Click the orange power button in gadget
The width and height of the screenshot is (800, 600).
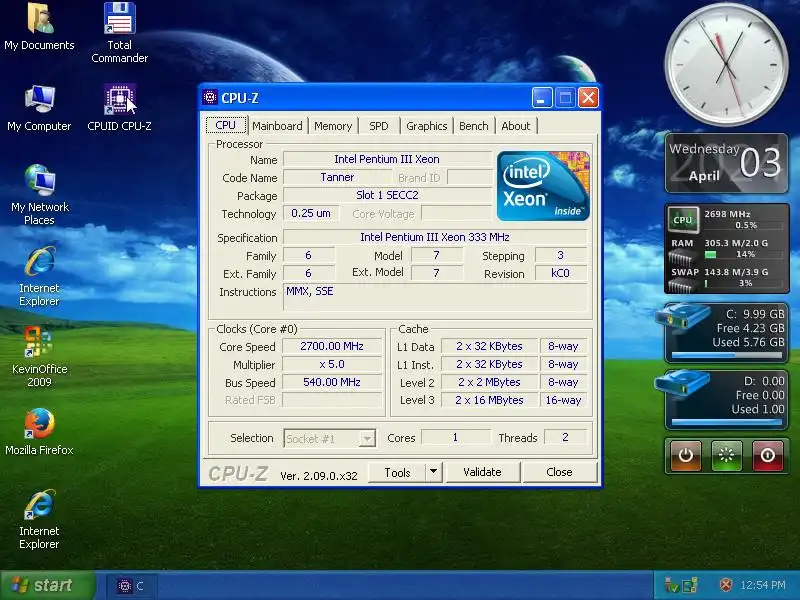click(x=685, y=455)
